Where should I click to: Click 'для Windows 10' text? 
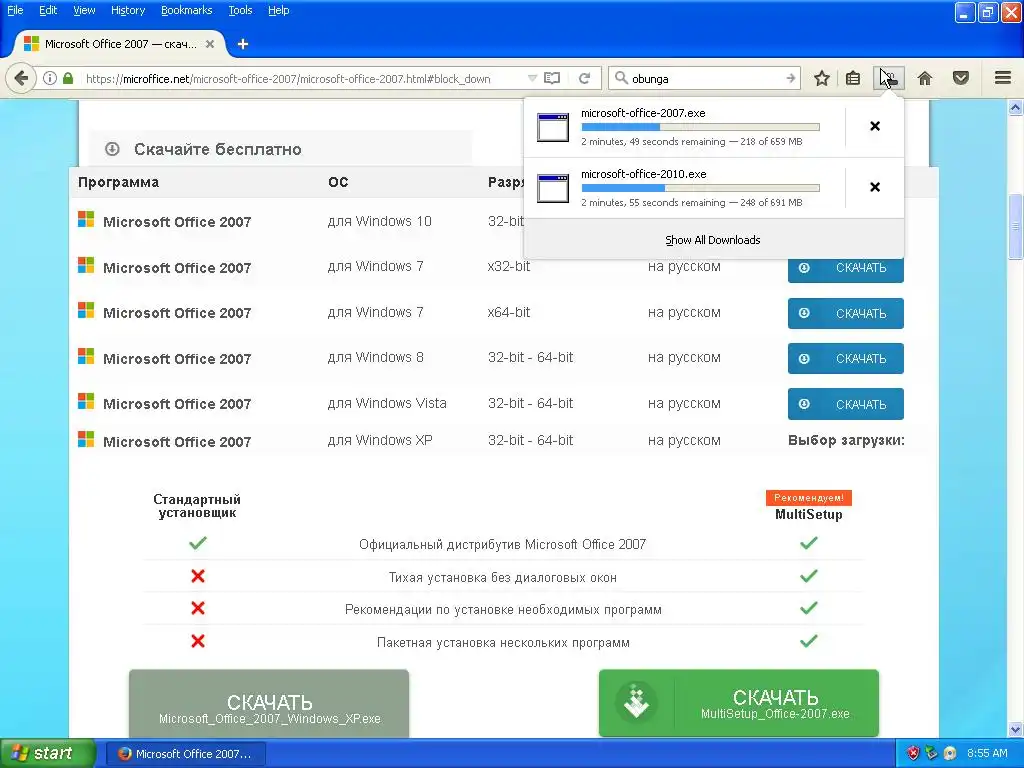click(x=379, y=221)
